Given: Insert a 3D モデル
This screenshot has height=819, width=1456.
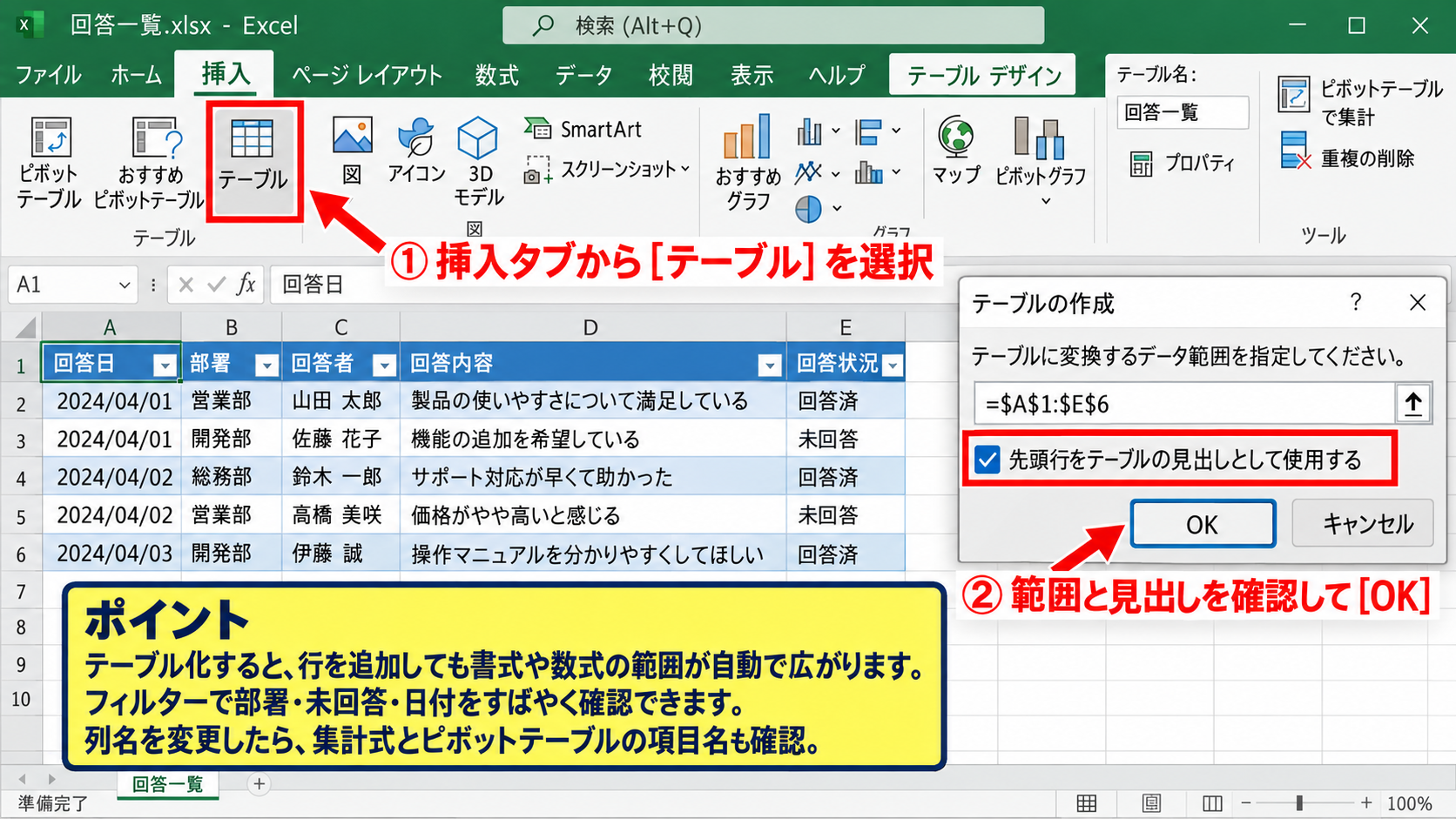Looking at the screenshot, I should click(x=478, y=161).
